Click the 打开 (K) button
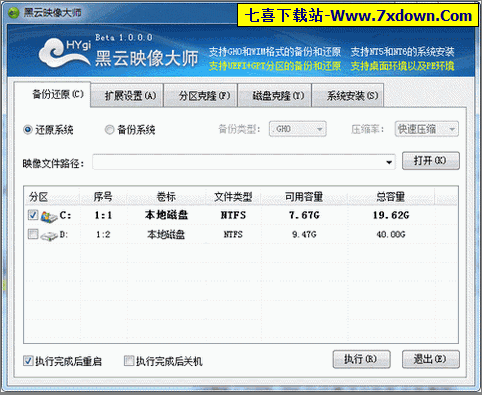Image resolution: width=482 pixels, height=395 pixels. [431, 161]
